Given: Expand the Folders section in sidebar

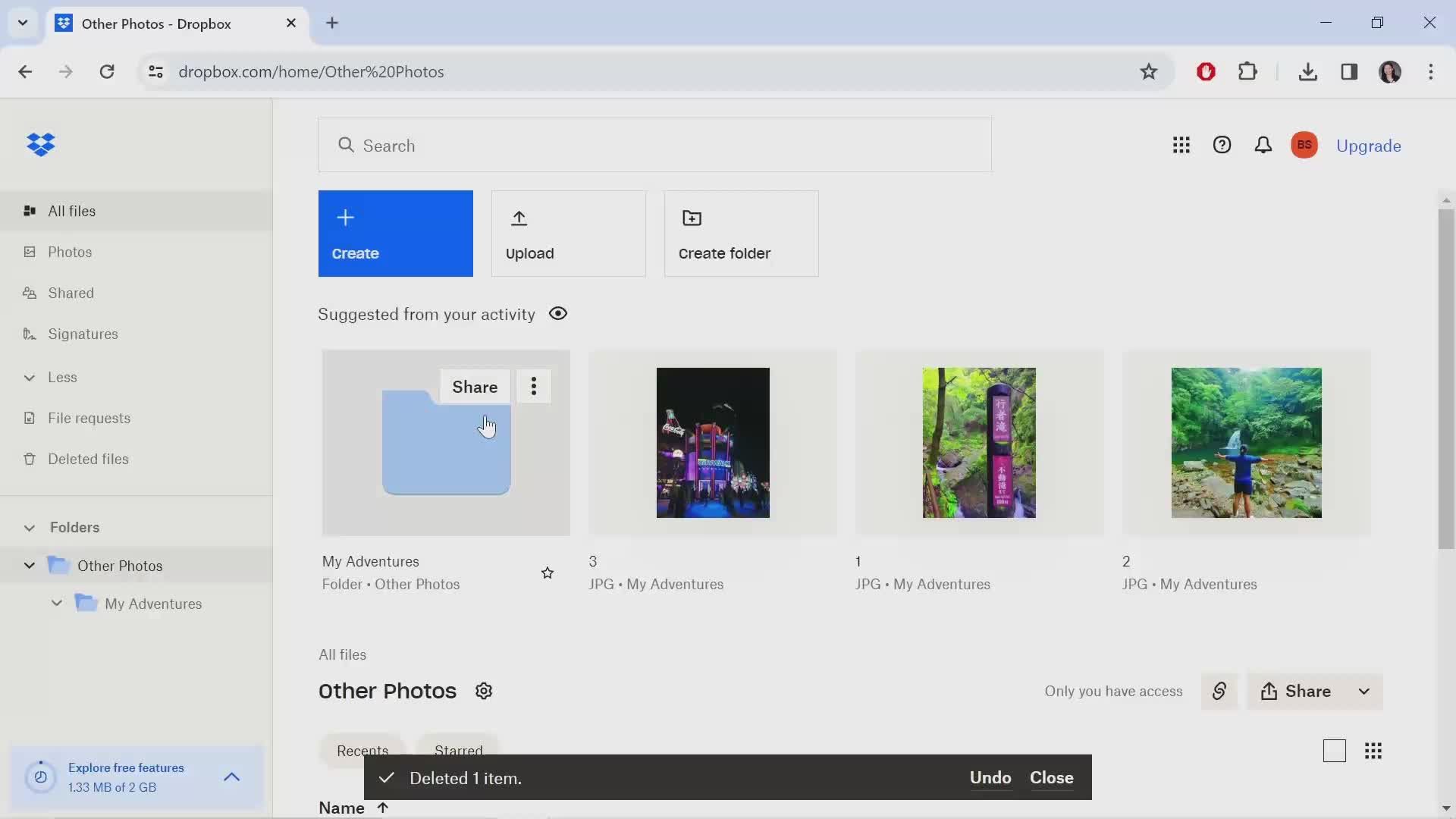Looking at the screenshot, I should tap(28, 527).
